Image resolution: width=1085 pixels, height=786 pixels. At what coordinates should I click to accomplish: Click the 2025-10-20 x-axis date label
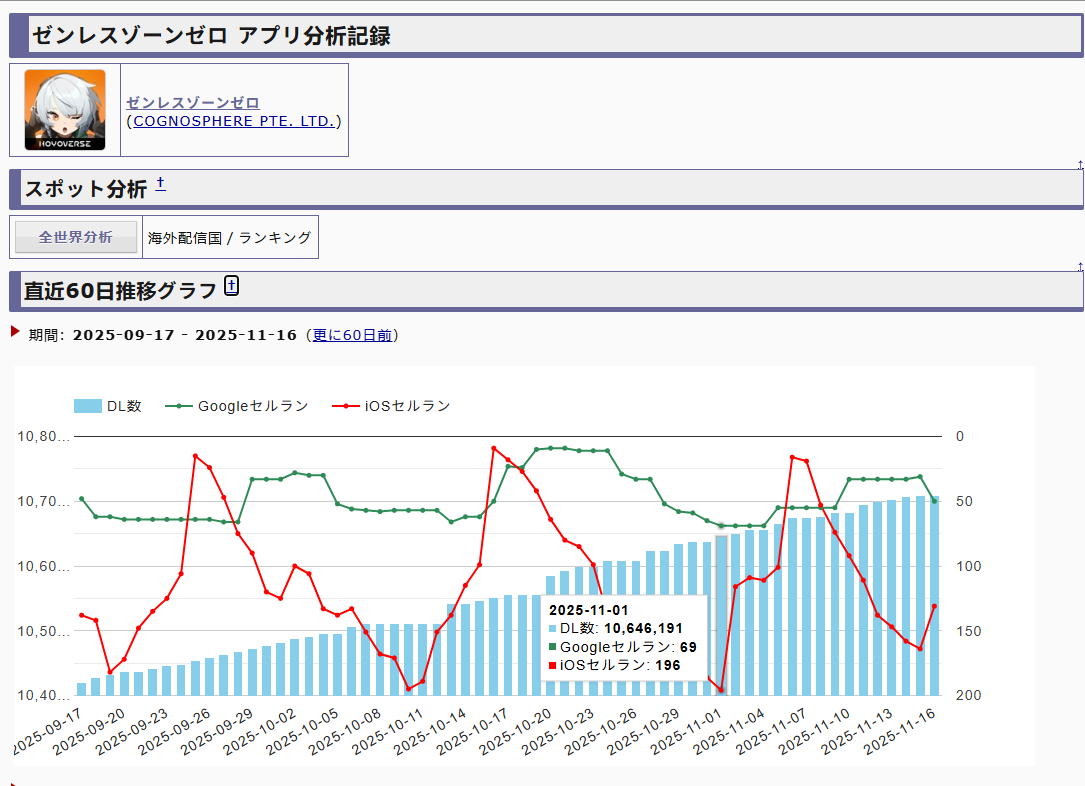pyautogui.click(x=515, y=731)
